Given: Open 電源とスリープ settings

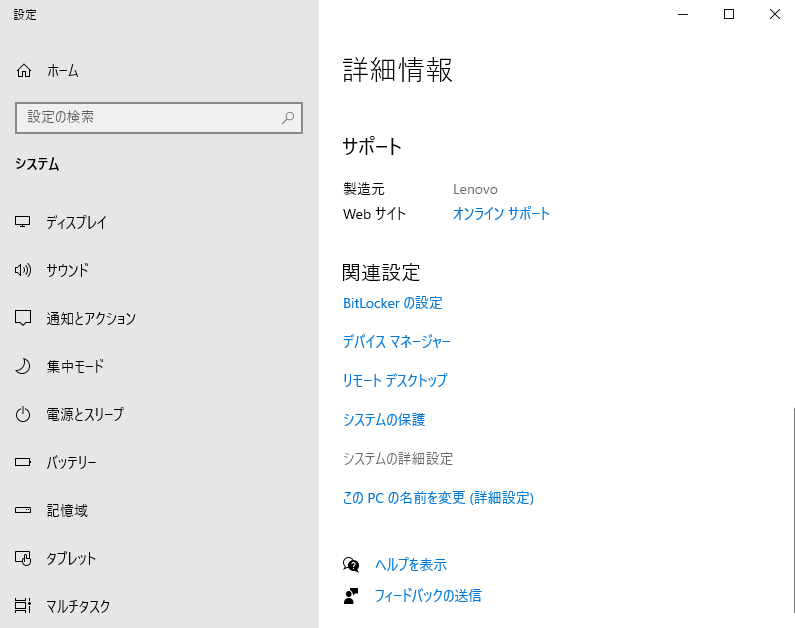Looking at the screenshot, I should (x=85, y=414).
